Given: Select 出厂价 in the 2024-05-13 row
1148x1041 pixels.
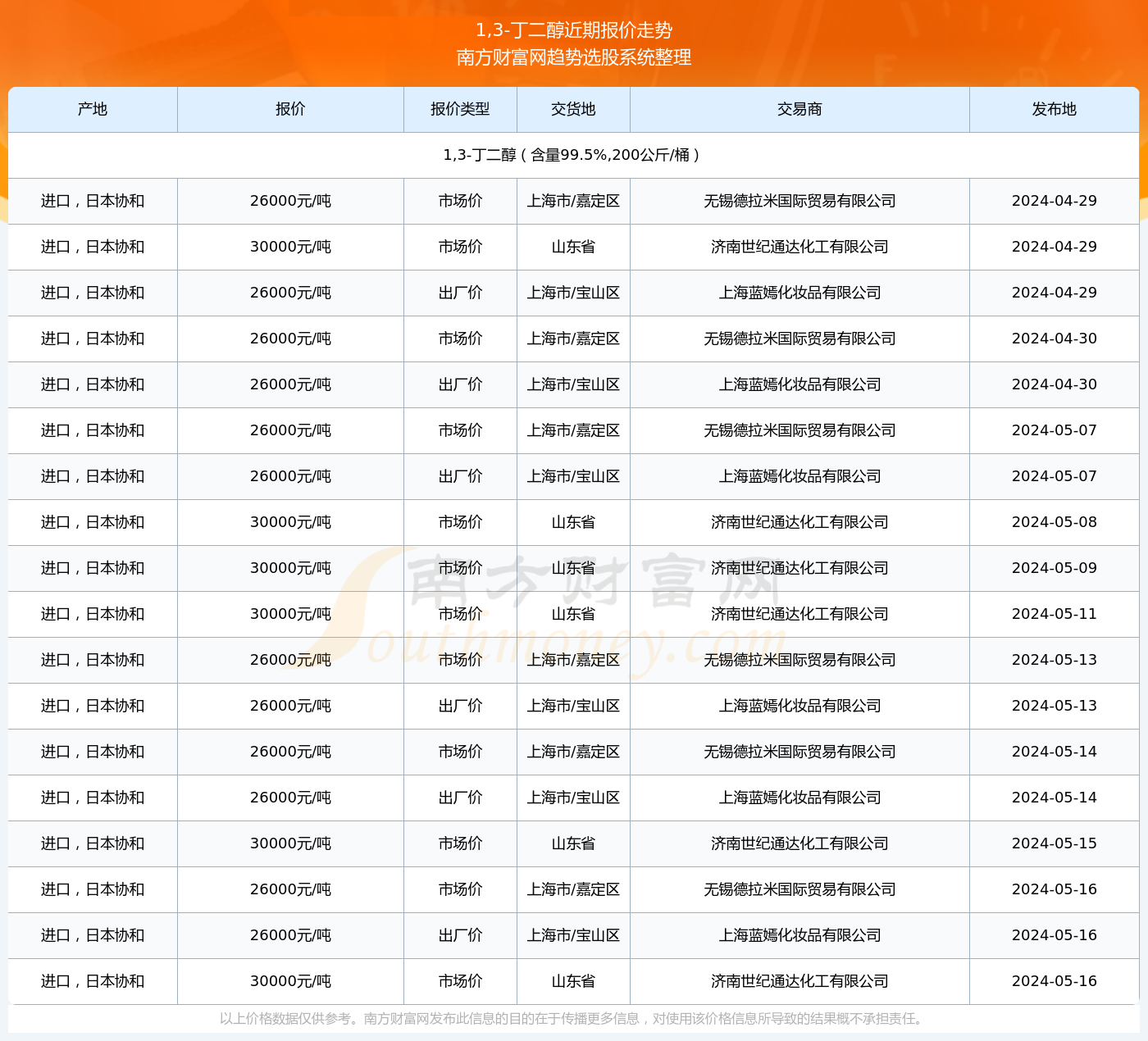Looking at the screenshot, I should pyautogui.click(x=460, y=706).
